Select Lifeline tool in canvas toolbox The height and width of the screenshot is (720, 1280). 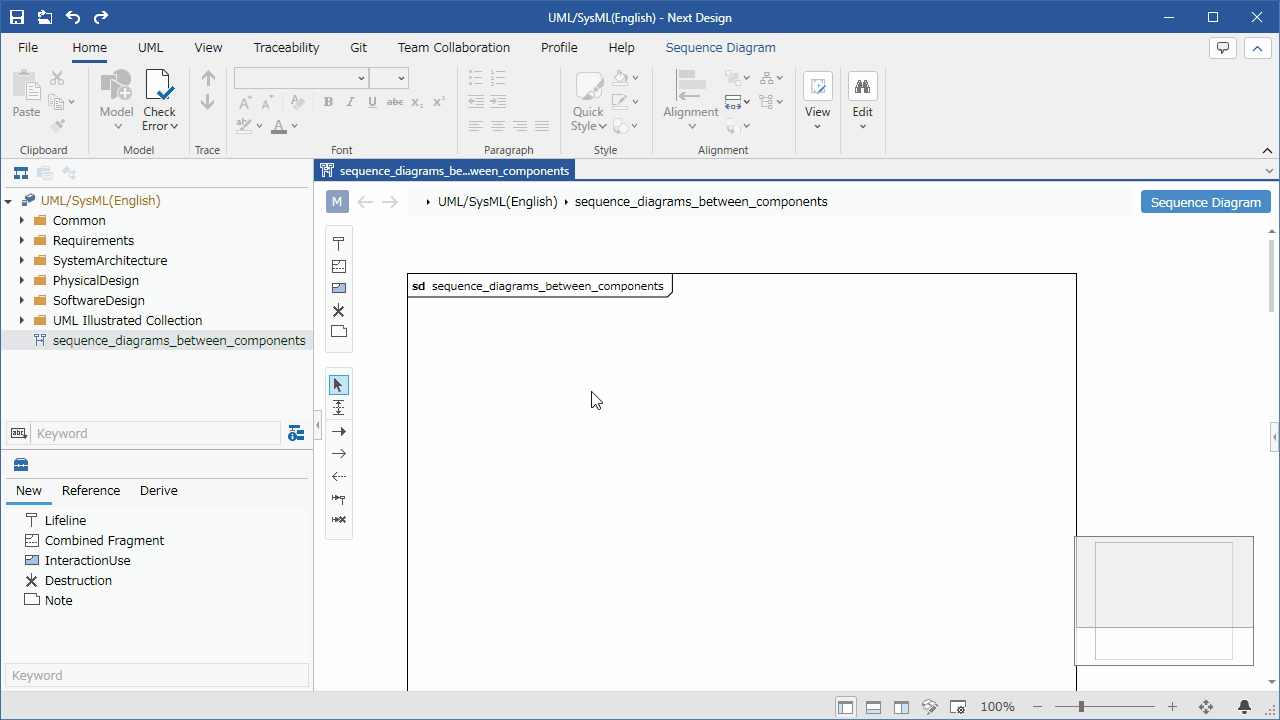[x=339, y=244]
